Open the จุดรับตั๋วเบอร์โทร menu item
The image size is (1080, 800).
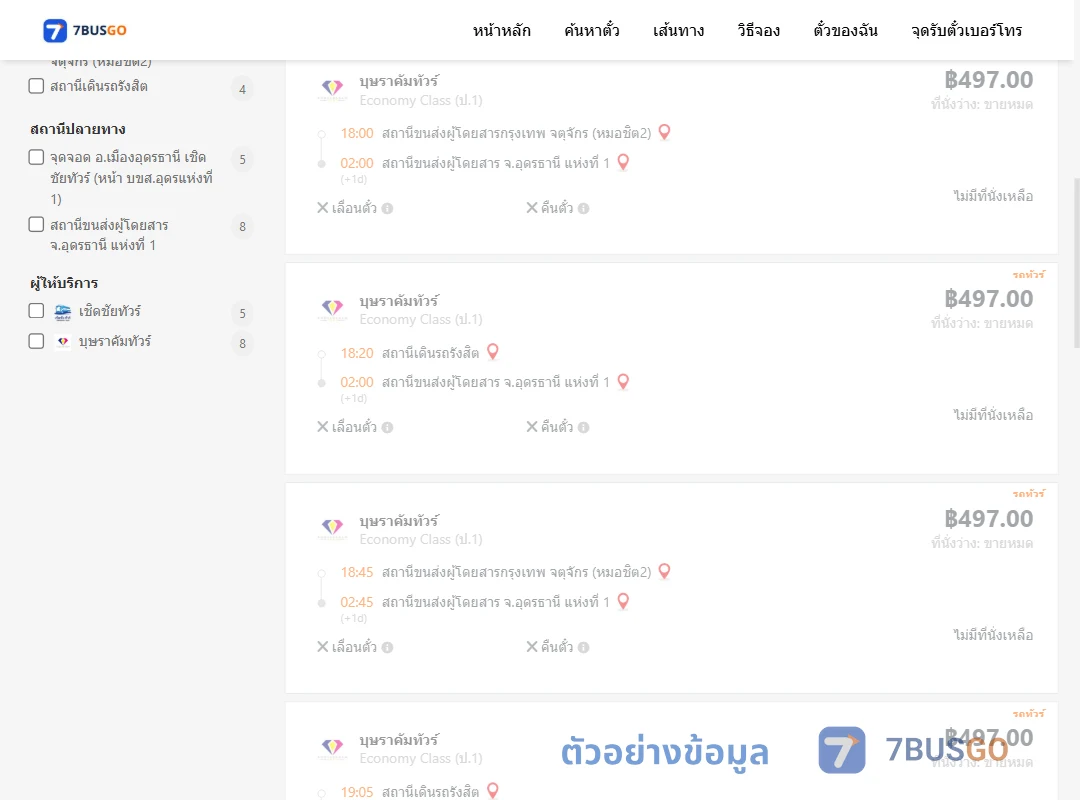click(966, 30)
